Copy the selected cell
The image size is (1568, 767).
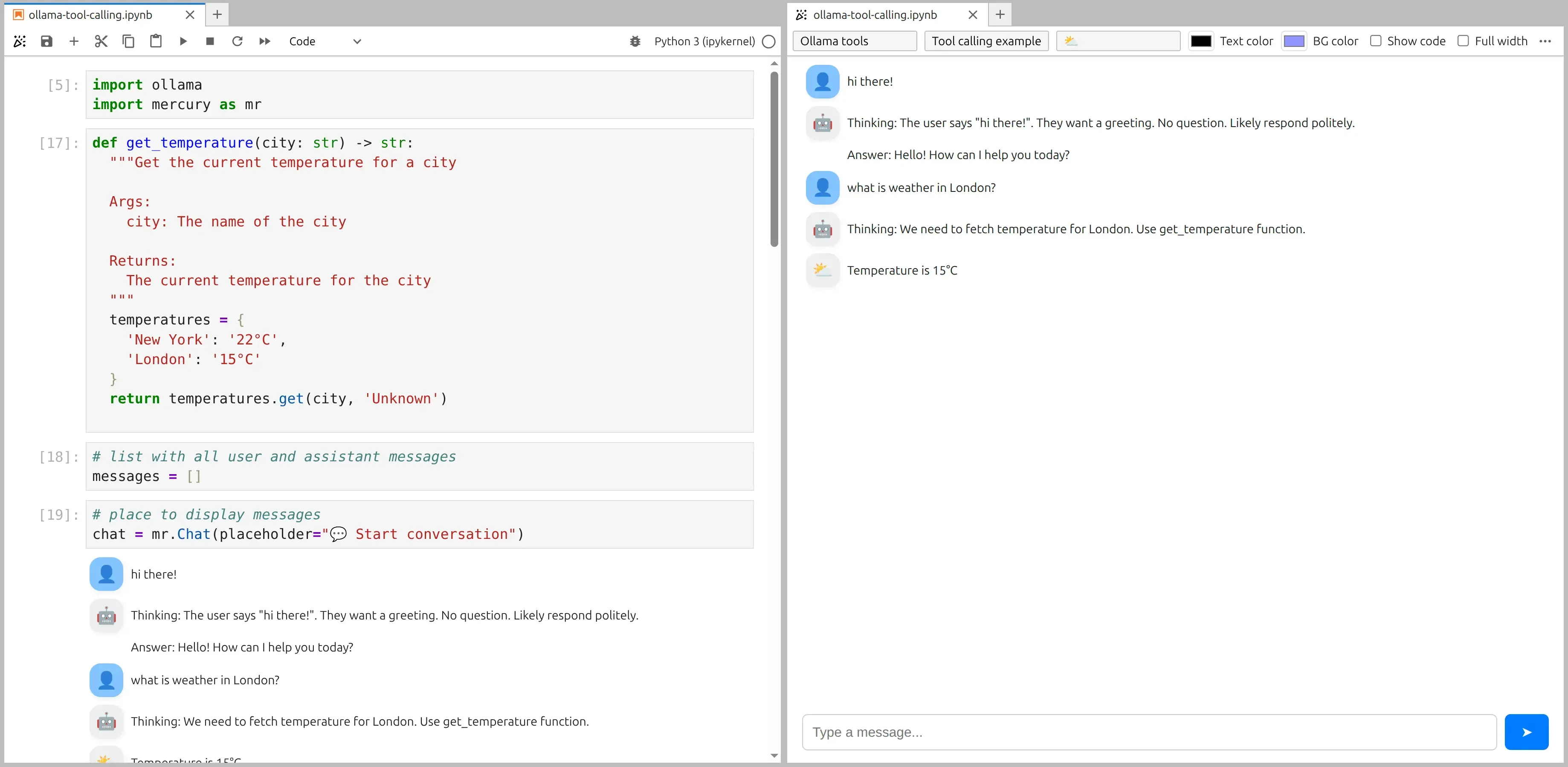(x=128, y=41)
